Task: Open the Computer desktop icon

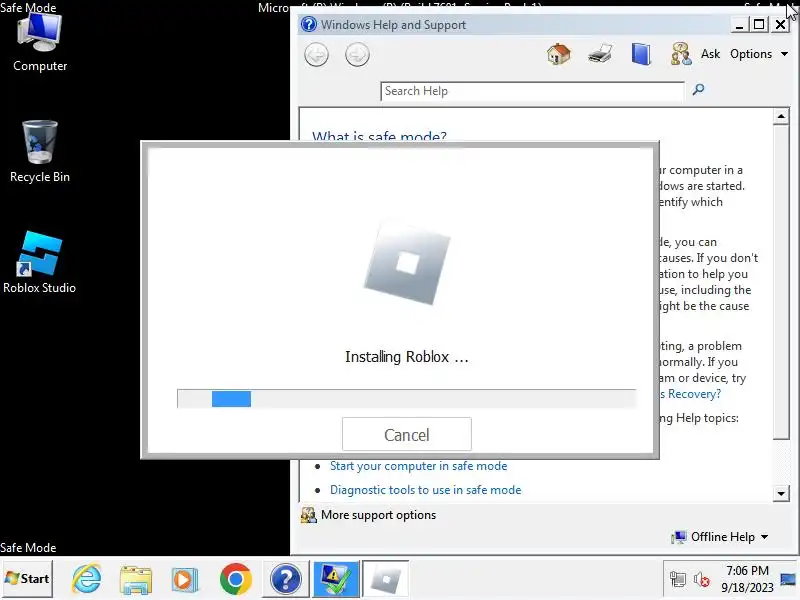Action: point(40,42)
